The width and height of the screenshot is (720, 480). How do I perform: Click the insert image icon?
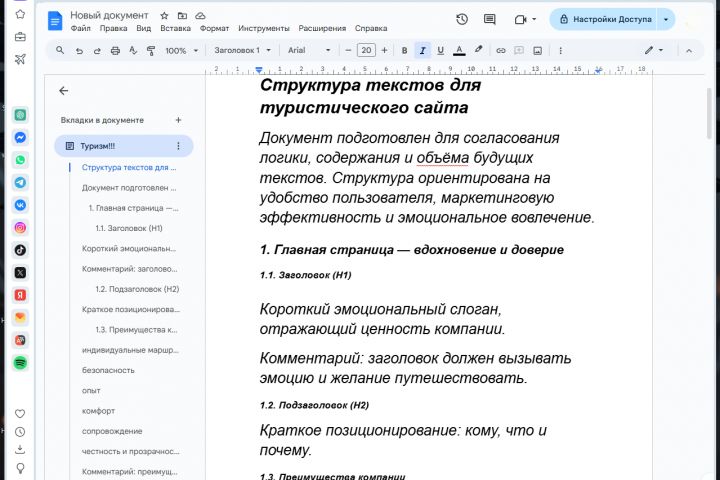pyautogui.click(x=537, y=50)
